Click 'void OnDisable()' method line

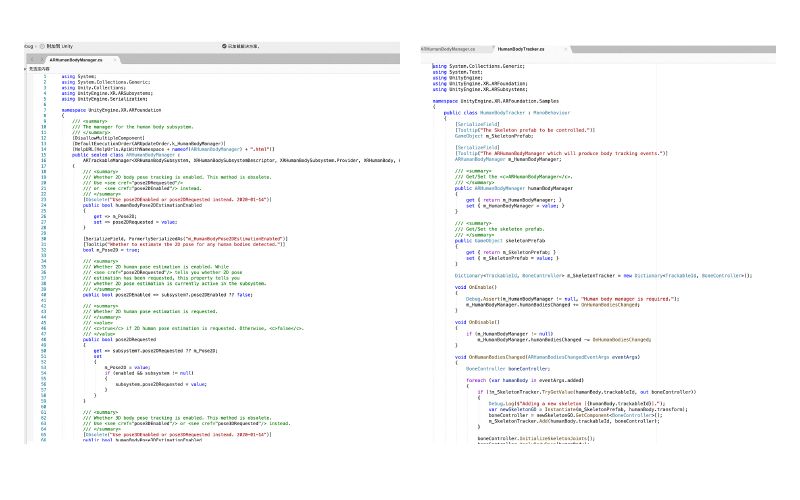pos(477,322)
